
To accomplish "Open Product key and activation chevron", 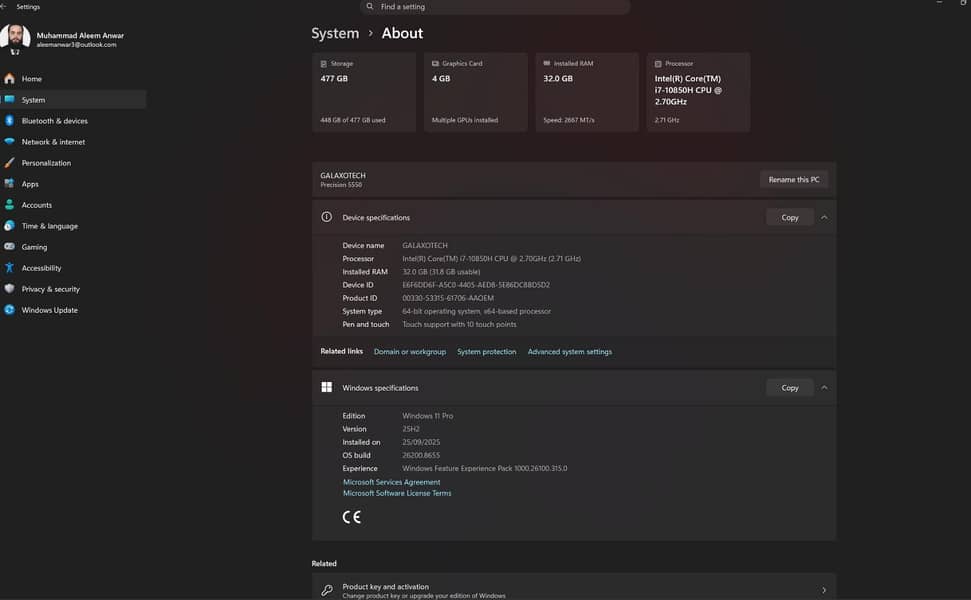I will click(824, 590).
